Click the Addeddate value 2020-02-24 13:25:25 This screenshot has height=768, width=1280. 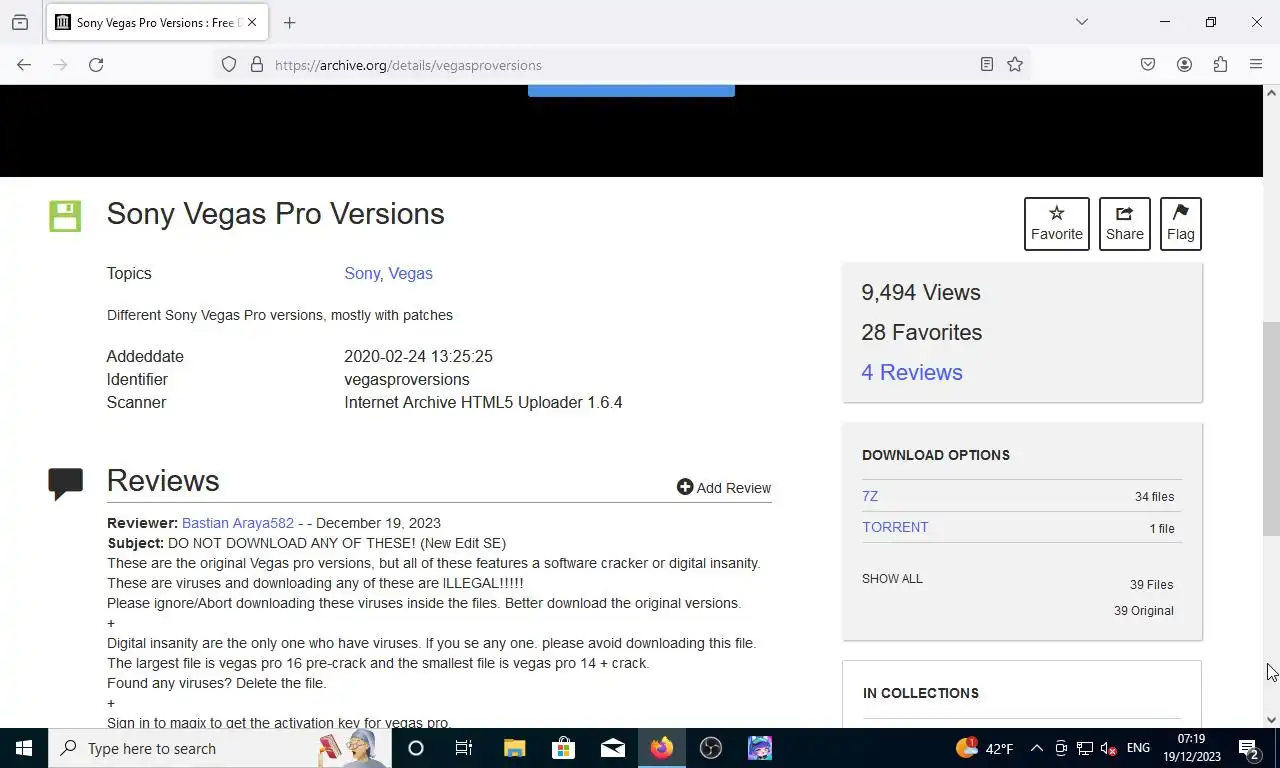(418, 356)
